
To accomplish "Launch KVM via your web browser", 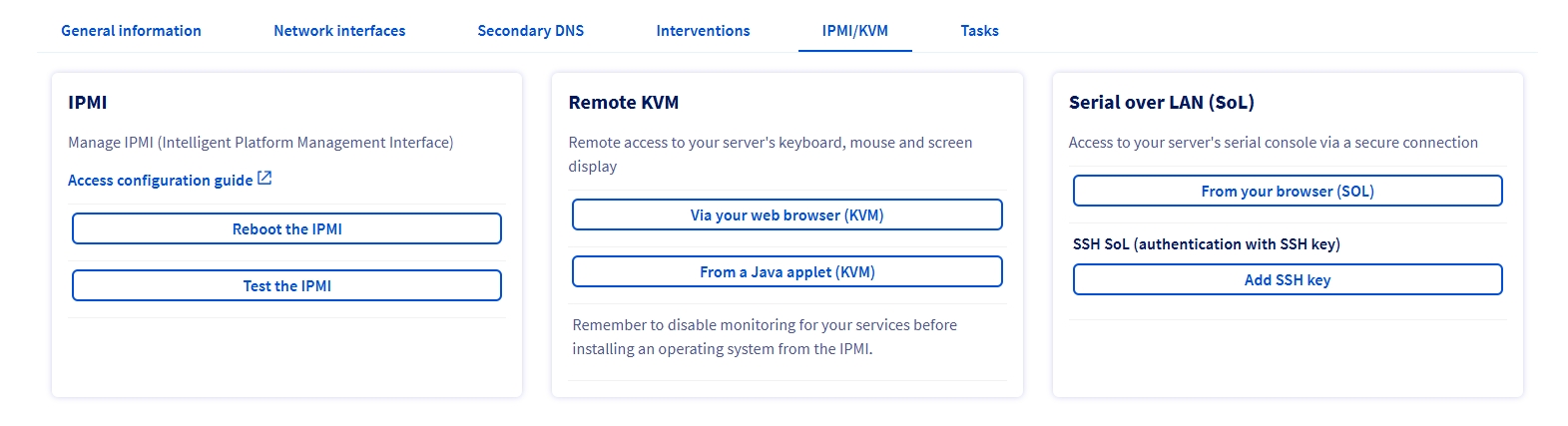I will point(786,215).
